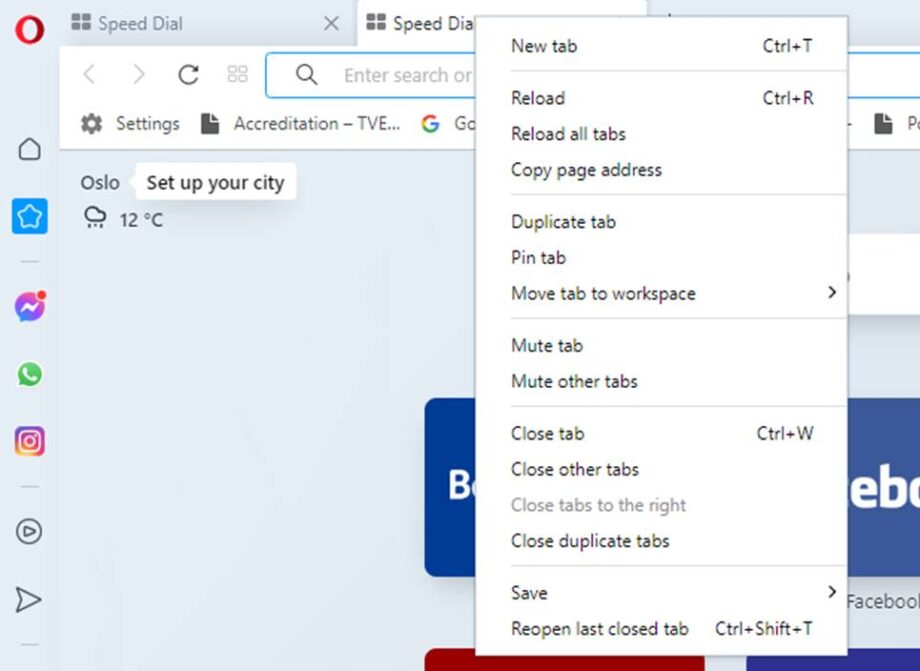
Task: Open the Player icon in the sidebar
Action: [29, 532]
